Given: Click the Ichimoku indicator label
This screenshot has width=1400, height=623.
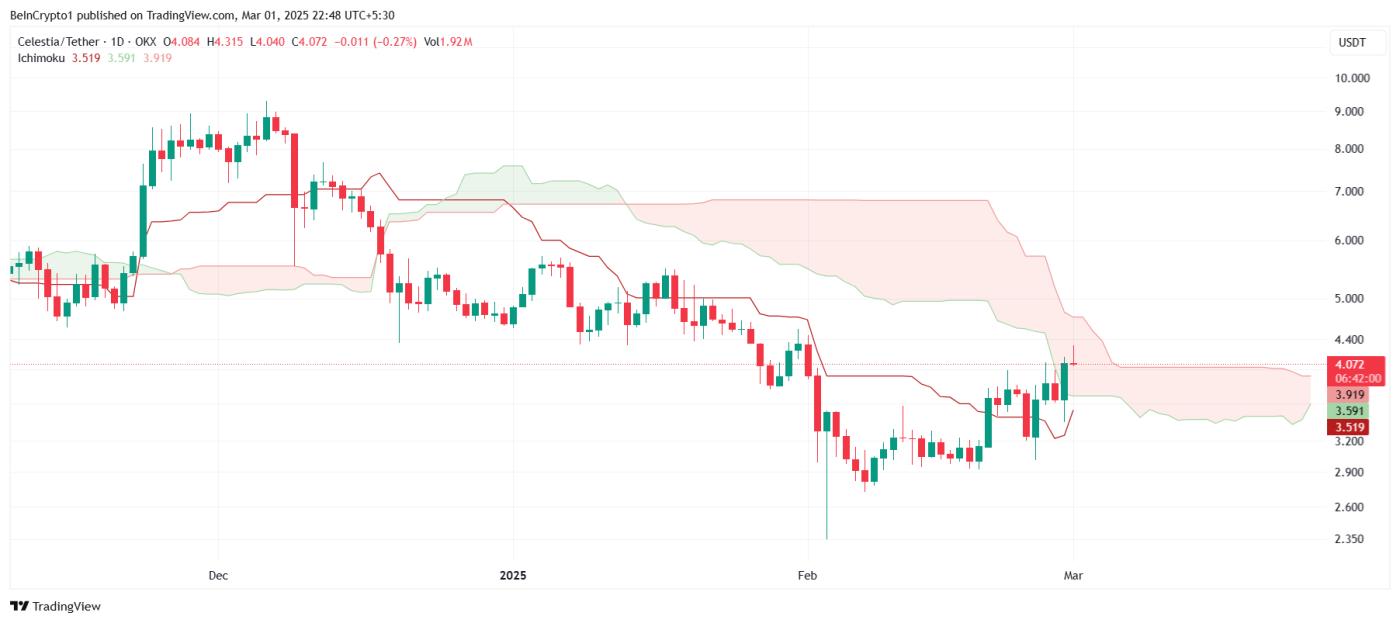Looking at the screenshot, I should click(x=41, y=58).
